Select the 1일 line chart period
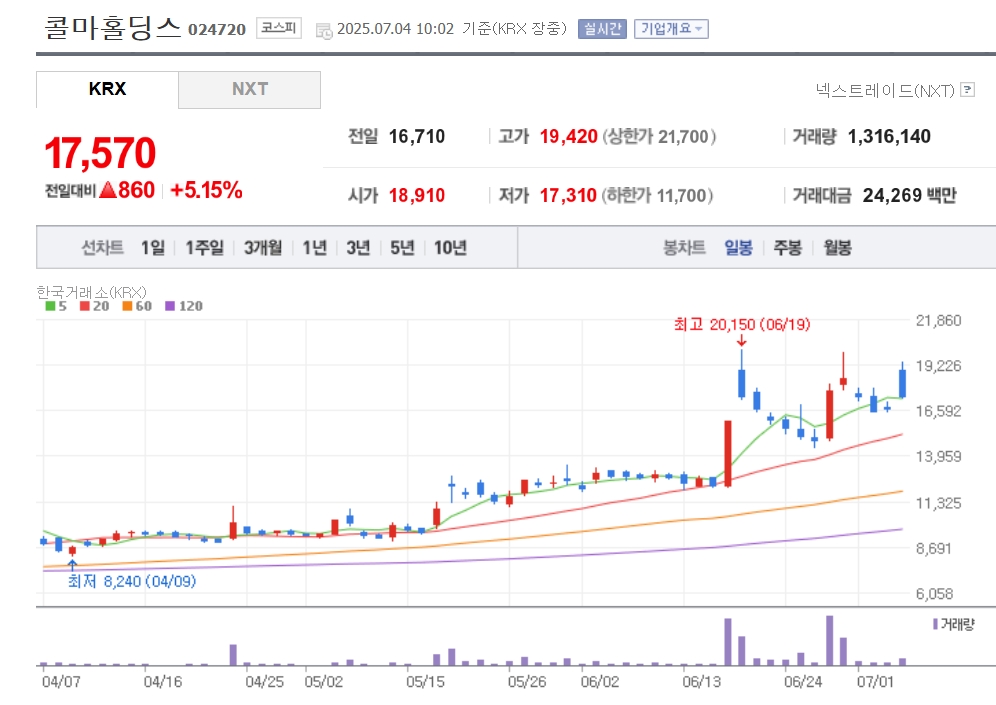Image resolution: width=996 pixels, height=705 pixels. [x=152, y=247]
